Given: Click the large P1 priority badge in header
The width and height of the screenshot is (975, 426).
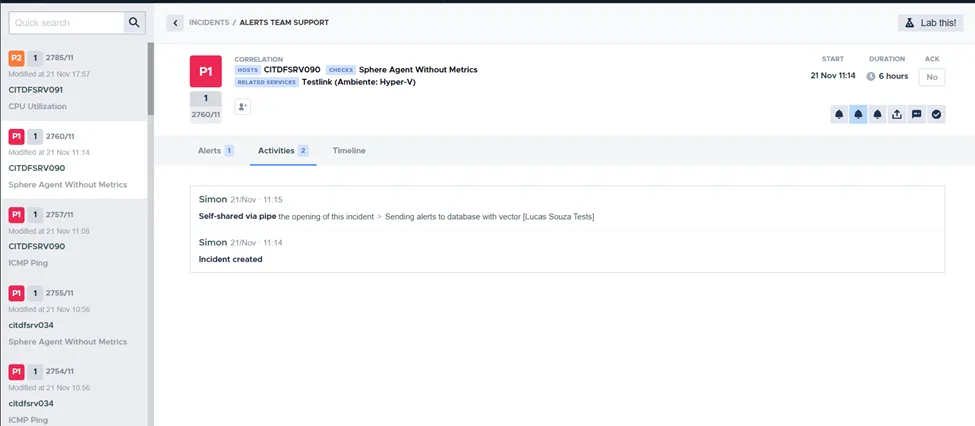Looking at the screenshot, I should [205, 72].
